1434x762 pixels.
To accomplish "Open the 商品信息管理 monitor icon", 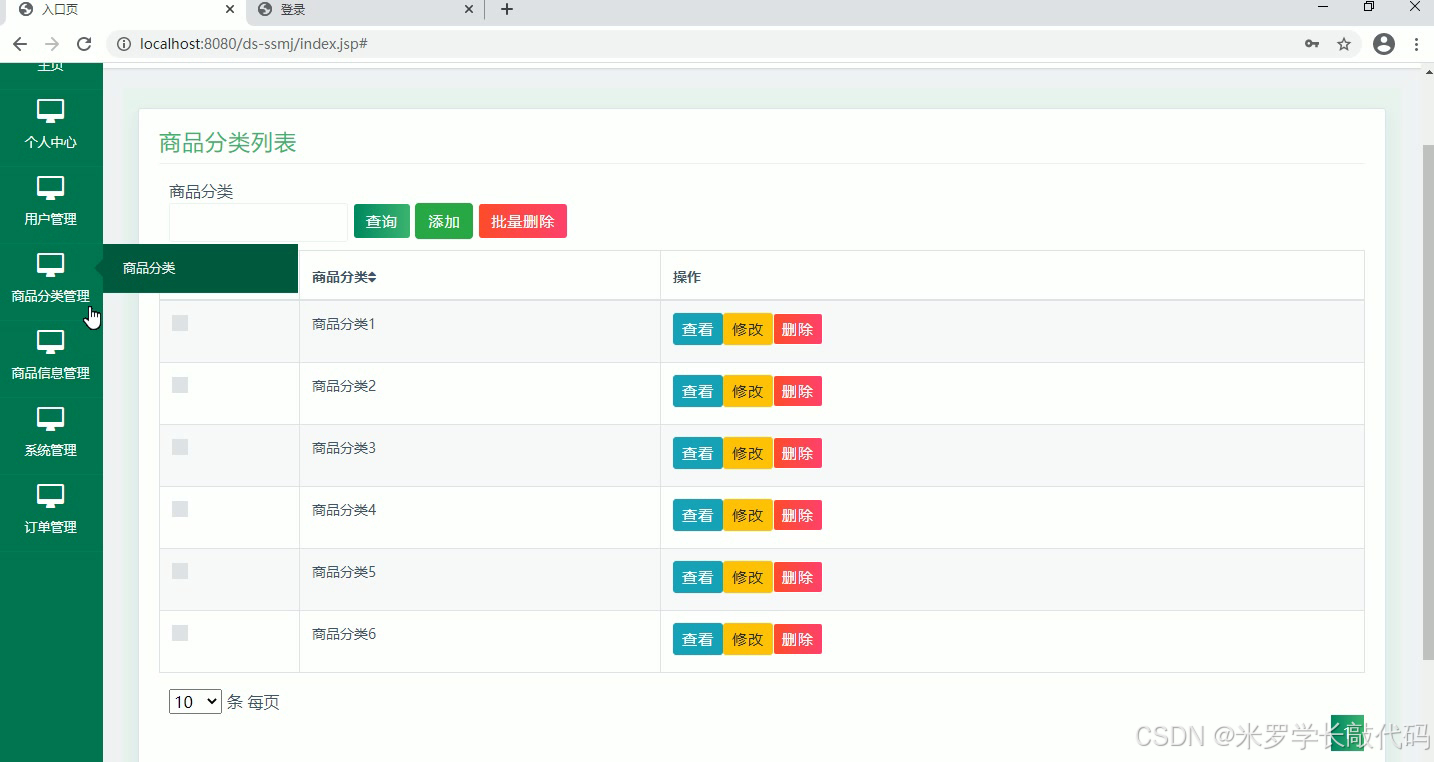I will click(50, 341).
